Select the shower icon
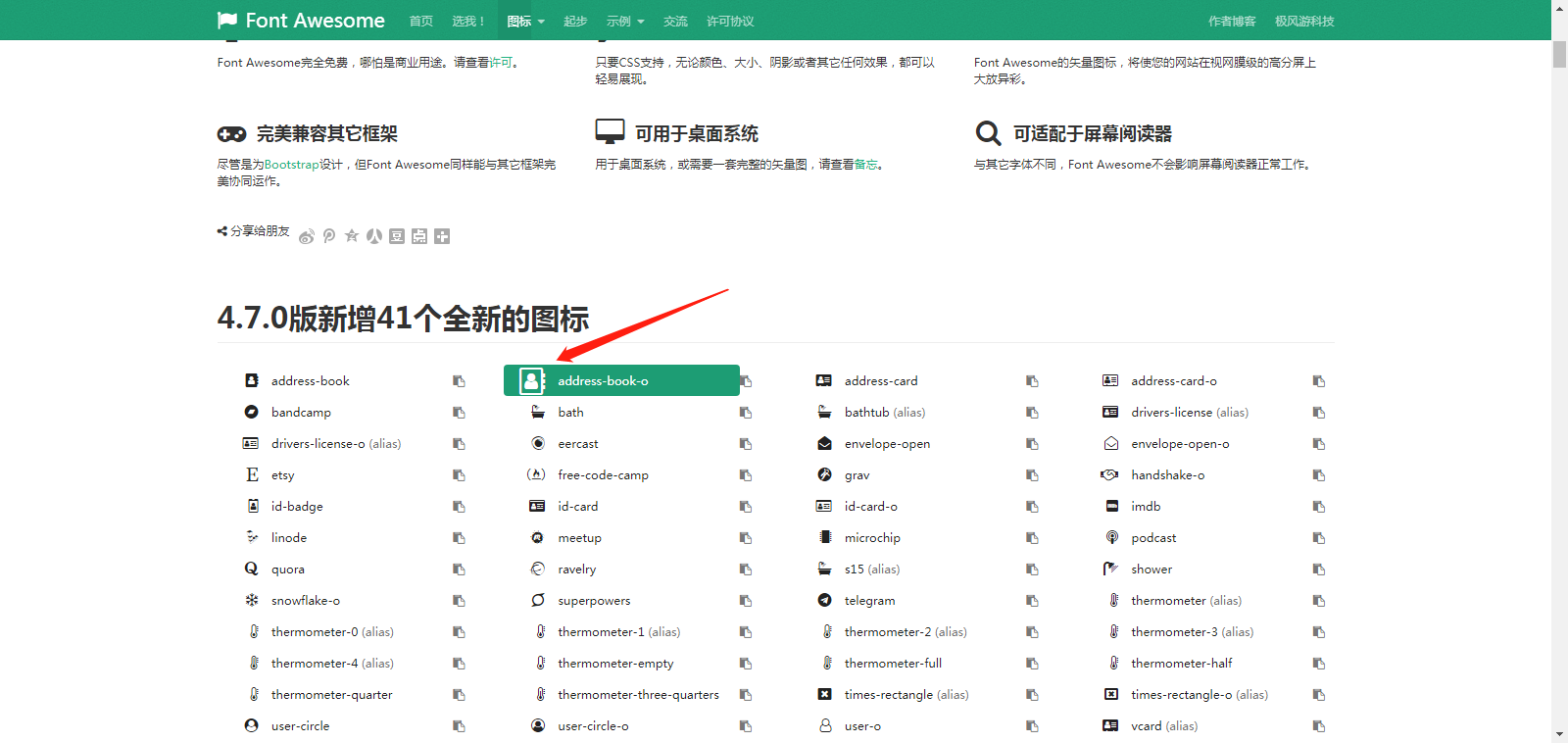Screen dimensions: 1568x743 [x=1110, y=569]
